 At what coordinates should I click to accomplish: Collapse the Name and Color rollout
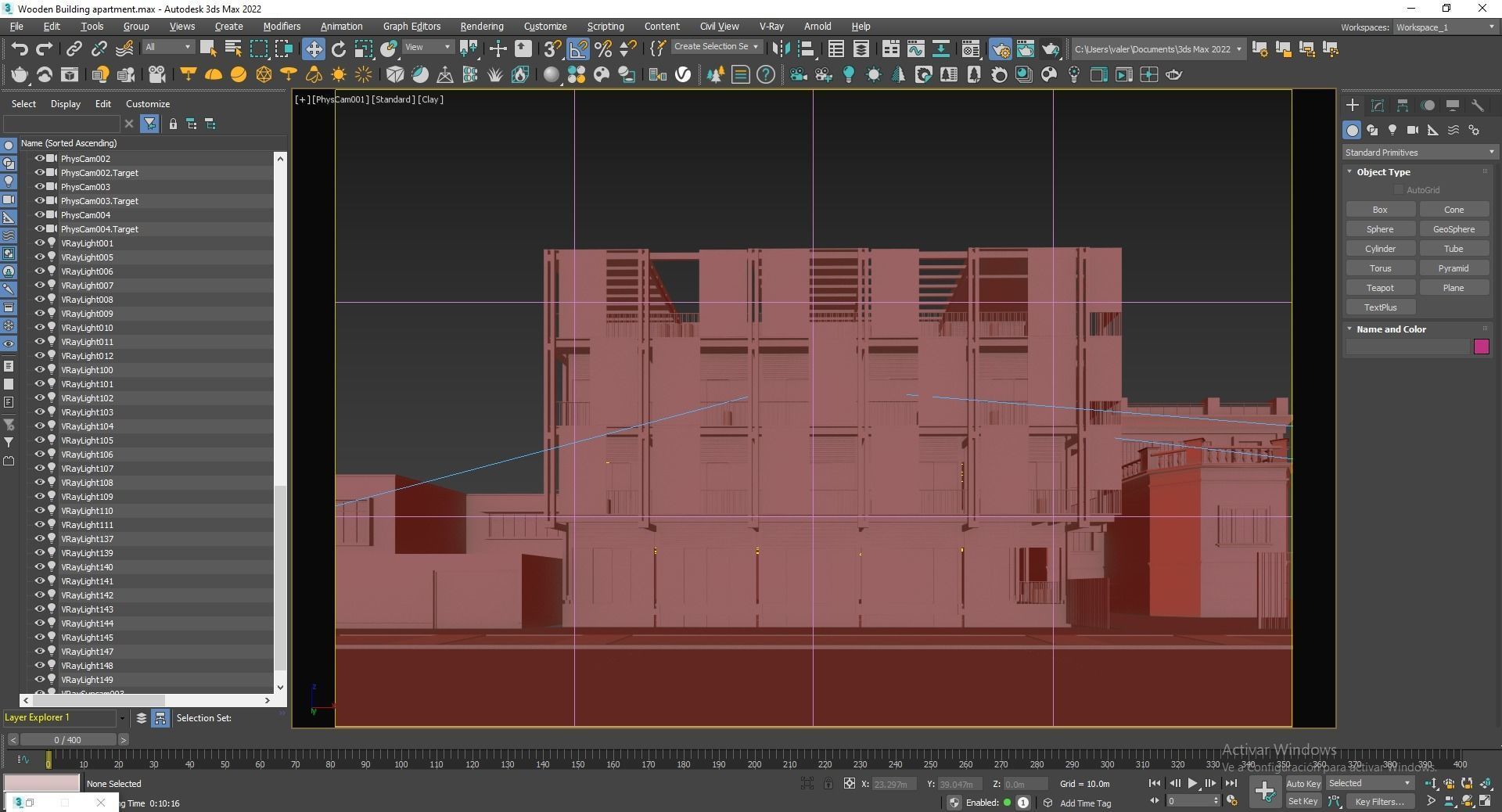tap(1391, 329)
